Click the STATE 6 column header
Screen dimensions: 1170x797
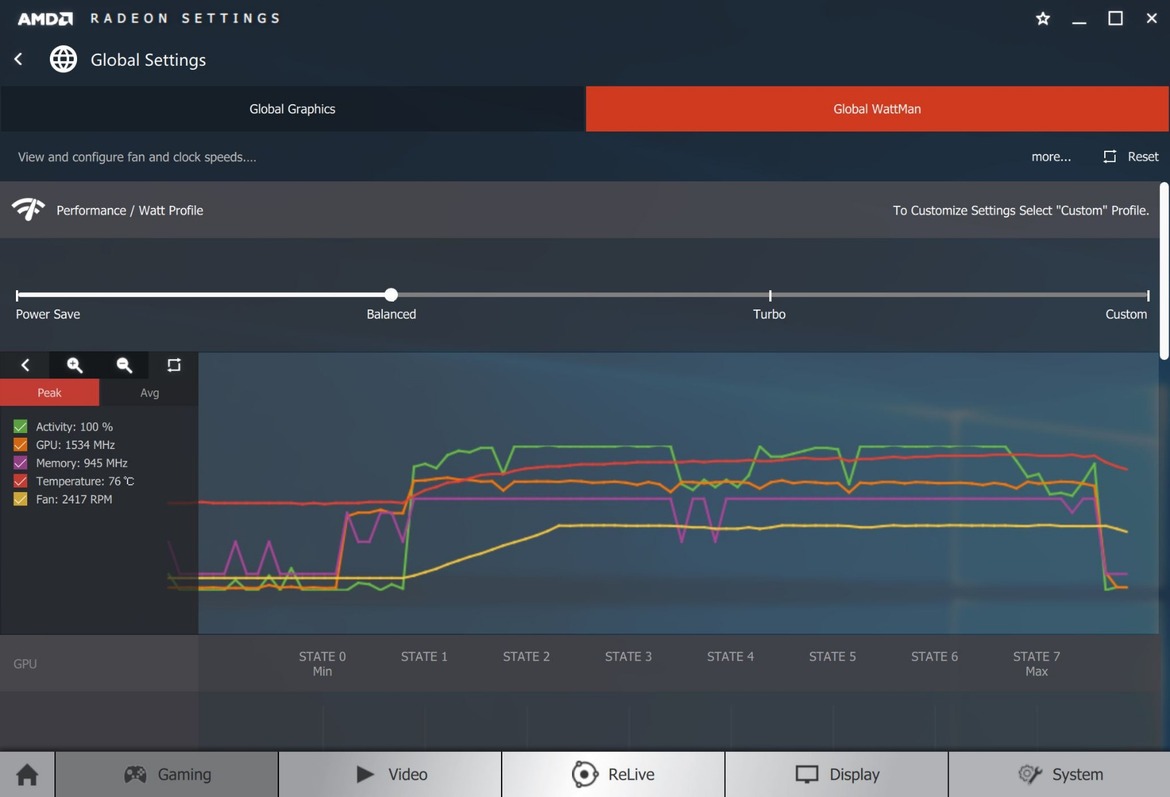tap(934, 657)
